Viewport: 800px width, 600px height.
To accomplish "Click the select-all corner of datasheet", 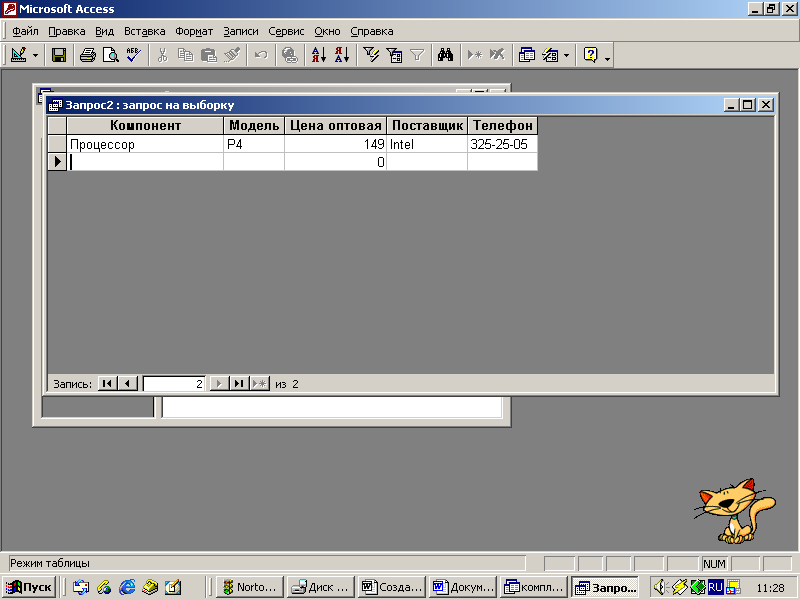I will (x=57, y=126).
